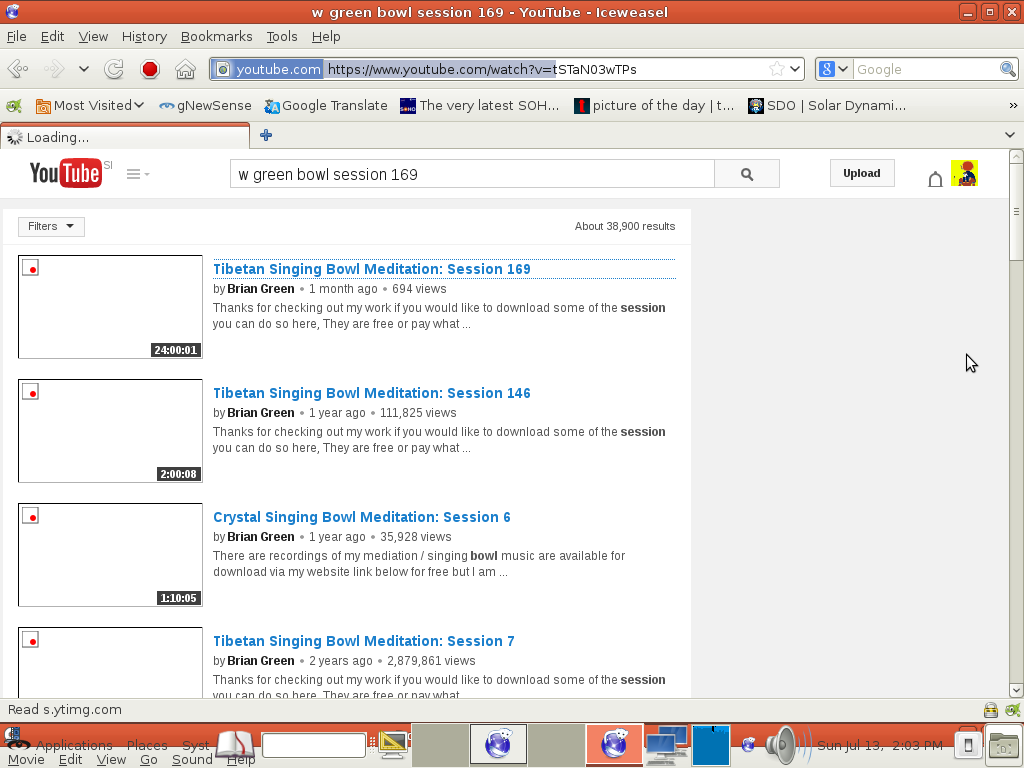1024x768 pixels.
Task: Bookmark this page with star icon
Action: tap(777, 69)
